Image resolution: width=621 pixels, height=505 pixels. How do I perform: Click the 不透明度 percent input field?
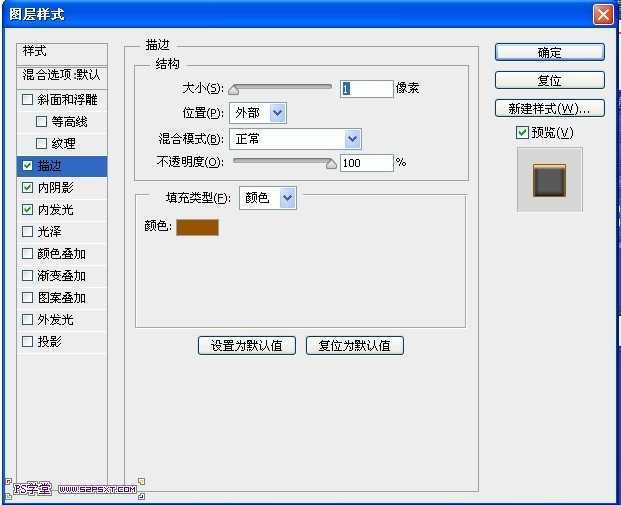coord(366,163)
